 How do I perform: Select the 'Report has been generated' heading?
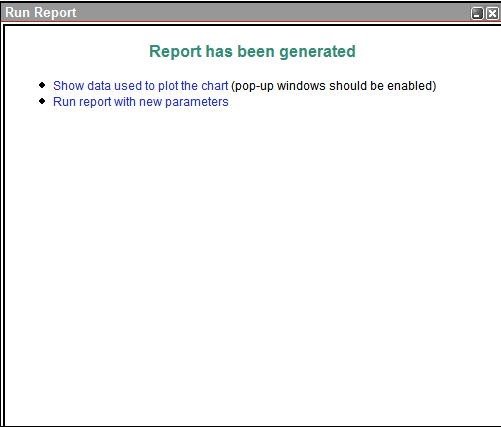click(x=252, y=52)
